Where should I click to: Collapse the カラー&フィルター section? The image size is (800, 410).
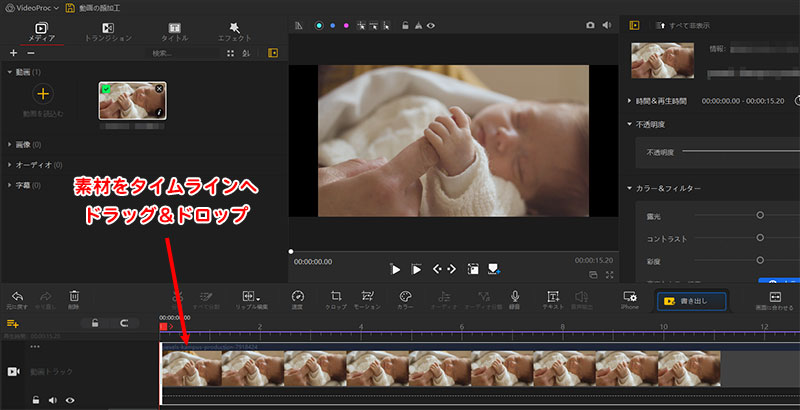pos(630,188)
